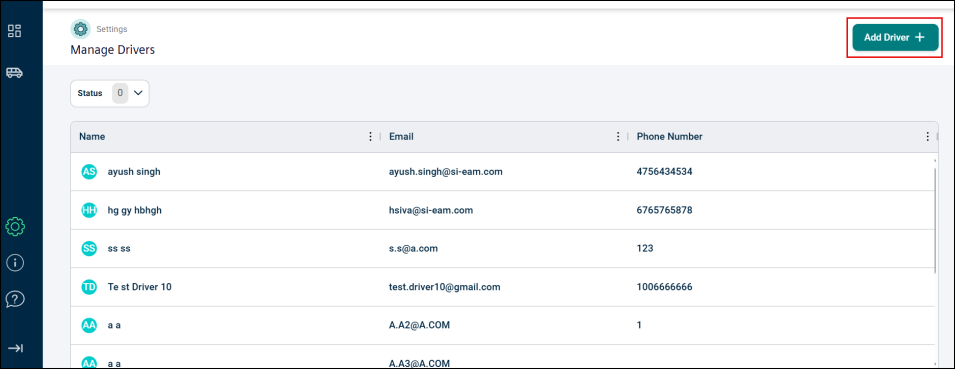Click phone number 123
This screenshot has height=369, width=955.
pyautogui.click(x=645, y=248)
